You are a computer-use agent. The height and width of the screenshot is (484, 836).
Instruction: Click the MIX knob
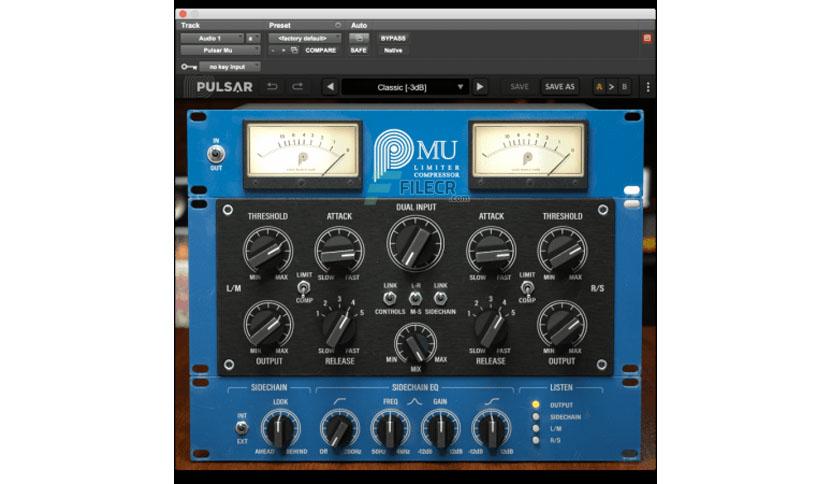415,343
